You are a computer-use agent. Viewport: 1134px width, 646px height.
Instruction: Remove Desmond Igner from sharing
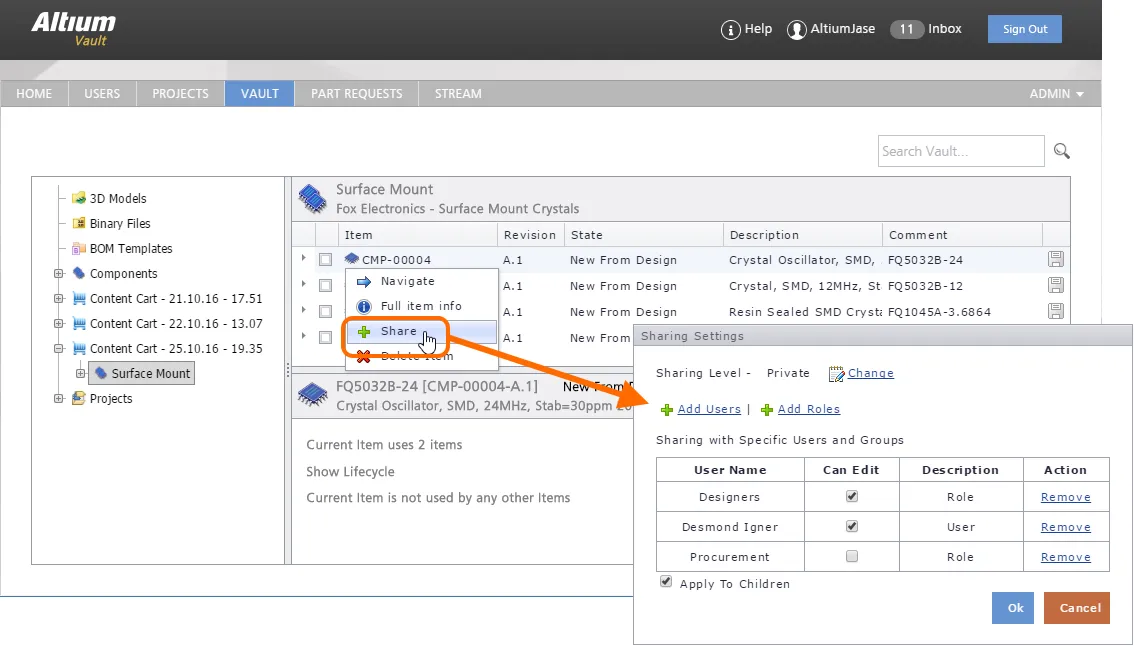point(1065,527)
